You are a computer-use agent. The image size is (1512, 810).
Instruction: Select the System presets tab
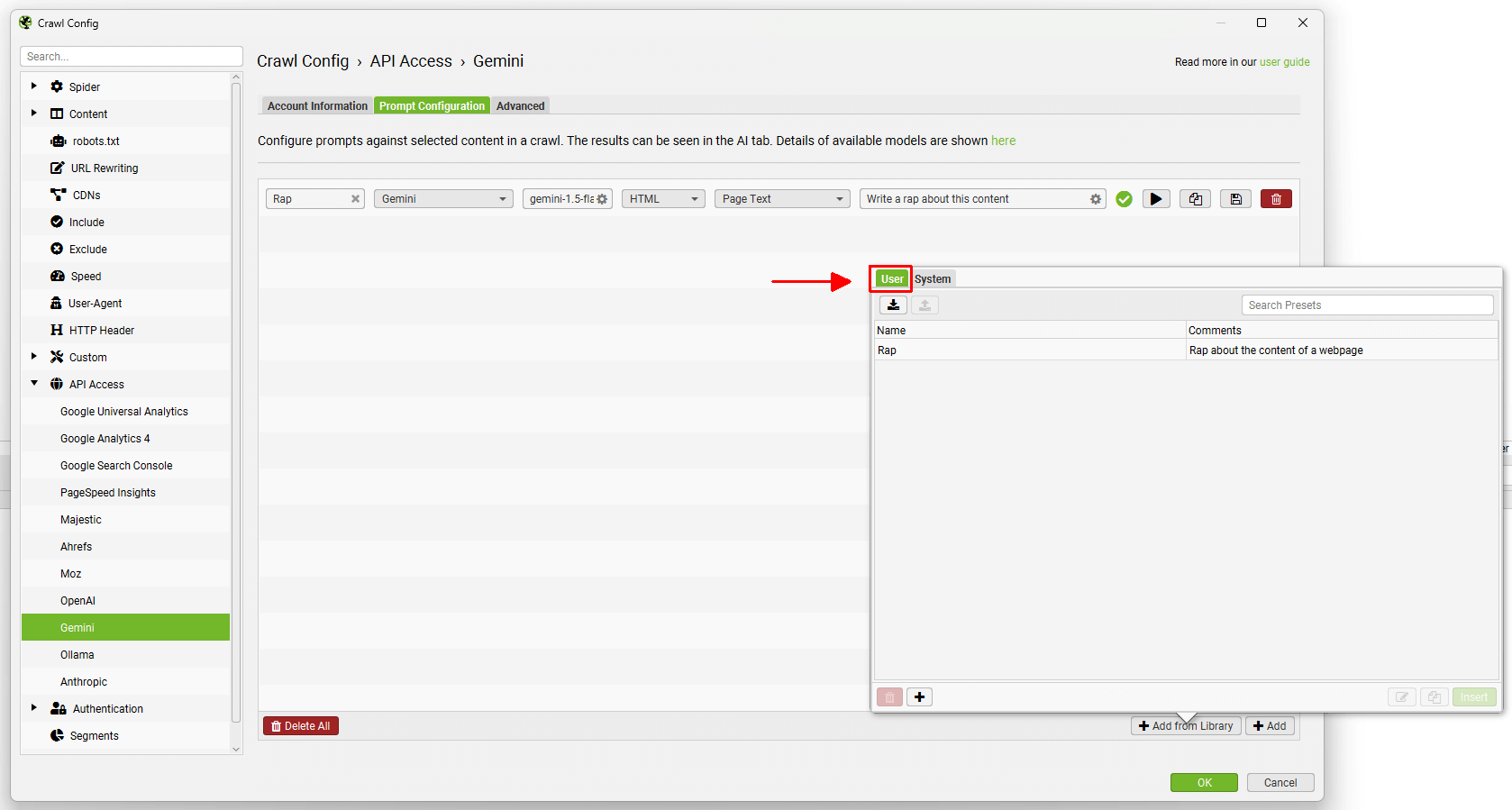pyautogui.click(x=933, y=279)
